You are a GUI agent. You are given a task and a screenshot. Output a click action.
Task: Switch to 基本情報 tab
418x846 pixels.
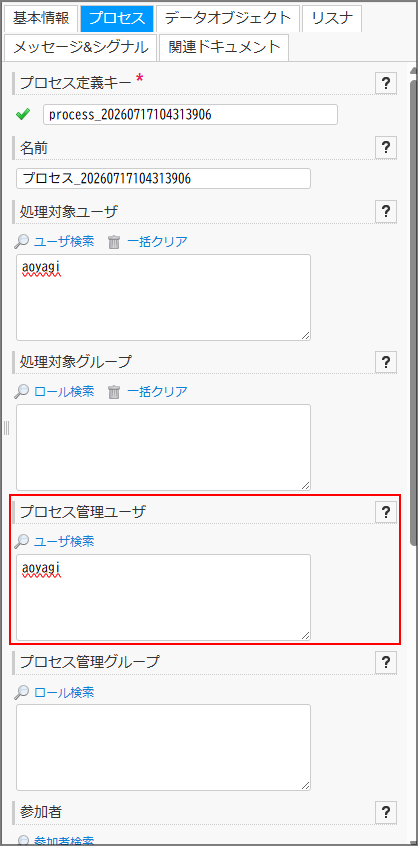41,18
